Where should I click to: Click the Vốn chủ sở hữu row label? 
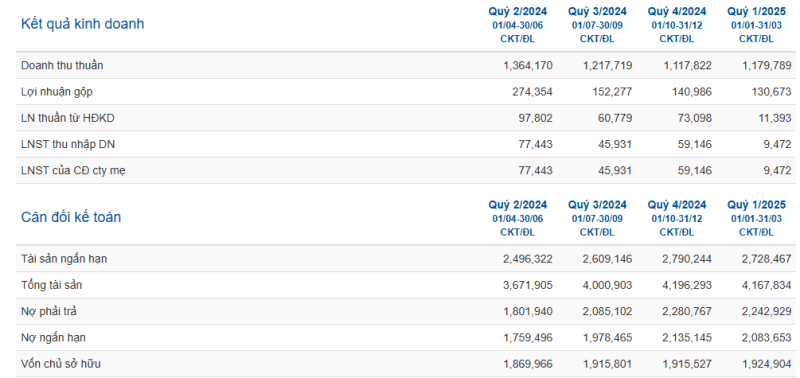[61, 364]
